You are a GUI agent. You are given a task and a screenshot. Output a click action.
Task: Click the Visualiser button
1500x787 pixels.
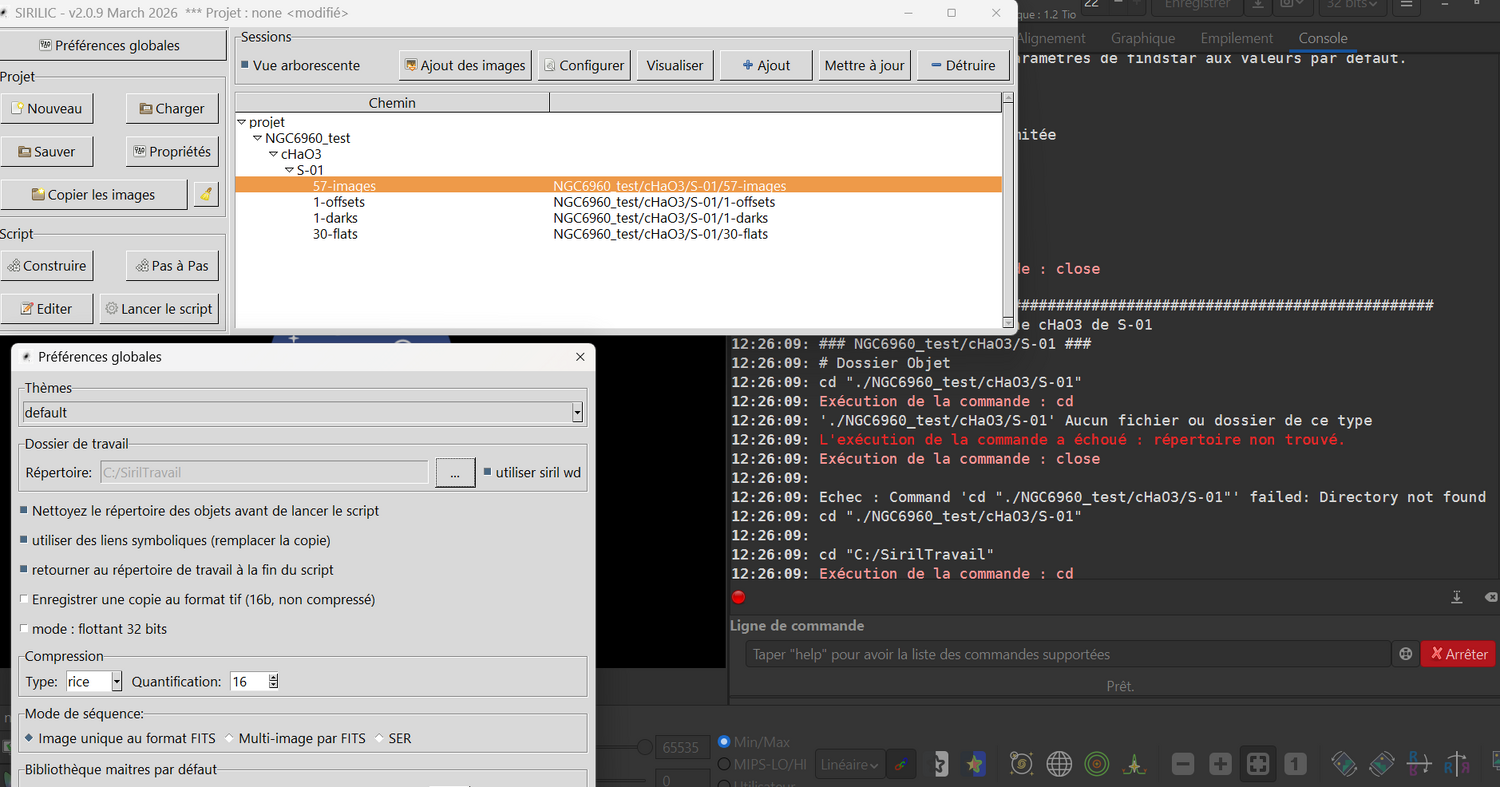(x=675, y=65)
